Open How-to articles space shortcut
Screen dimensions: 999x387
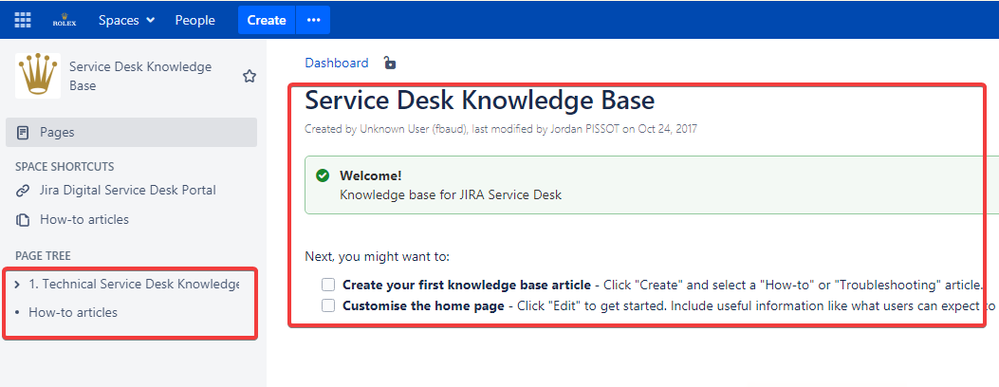pos(84,219)
